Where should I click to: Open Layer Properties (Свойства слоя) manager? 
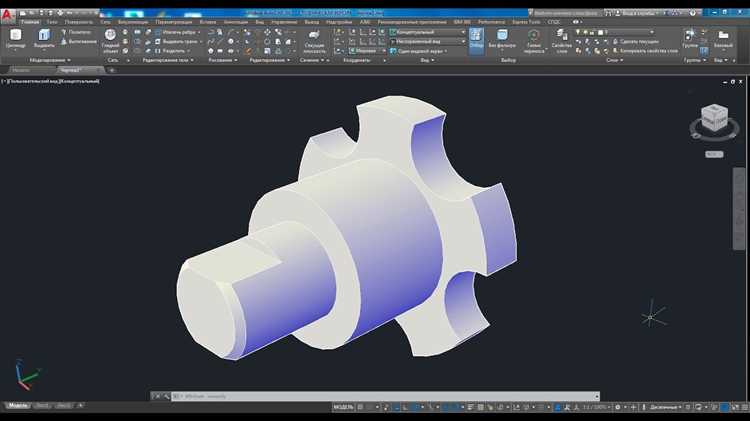click(562, 41)
